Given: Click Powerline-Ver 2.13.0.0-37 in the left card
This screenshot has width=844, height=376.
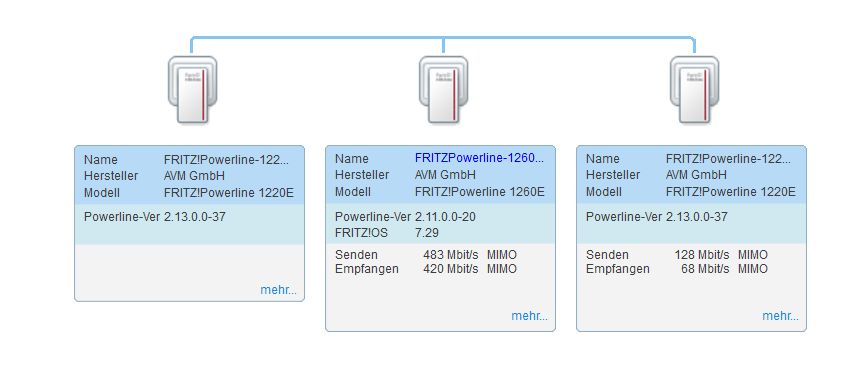Looking at the screenshot, I should [155, 217].
